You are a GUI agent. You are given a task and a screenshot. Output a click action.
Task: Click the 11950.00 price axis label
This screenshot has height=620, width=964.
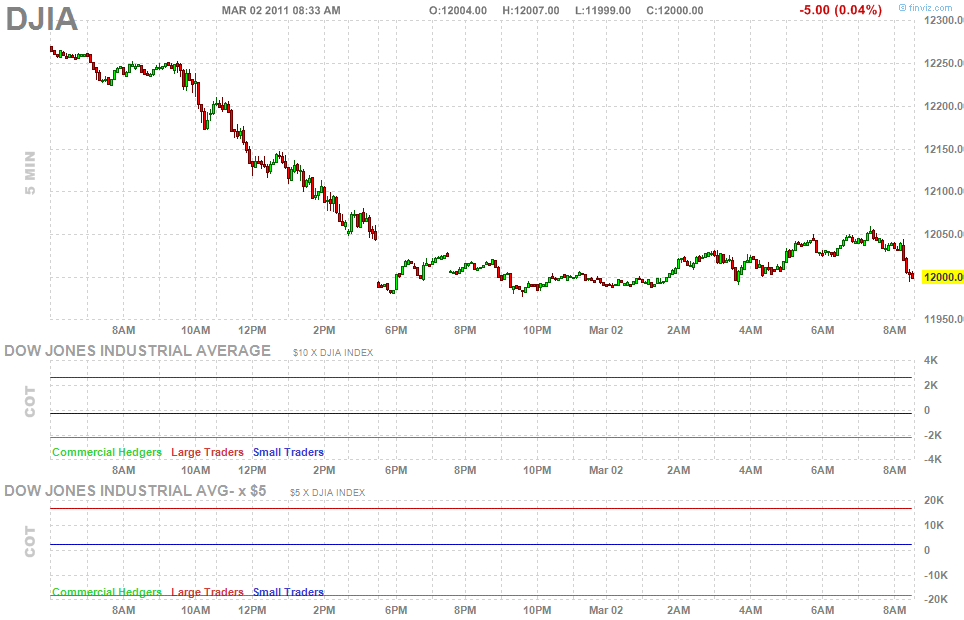(x=944, y=319)
